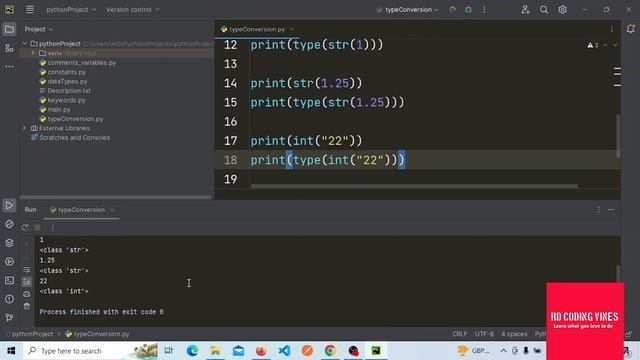
Task: Open Run panel options menu
Action: (x=598, y=209)
